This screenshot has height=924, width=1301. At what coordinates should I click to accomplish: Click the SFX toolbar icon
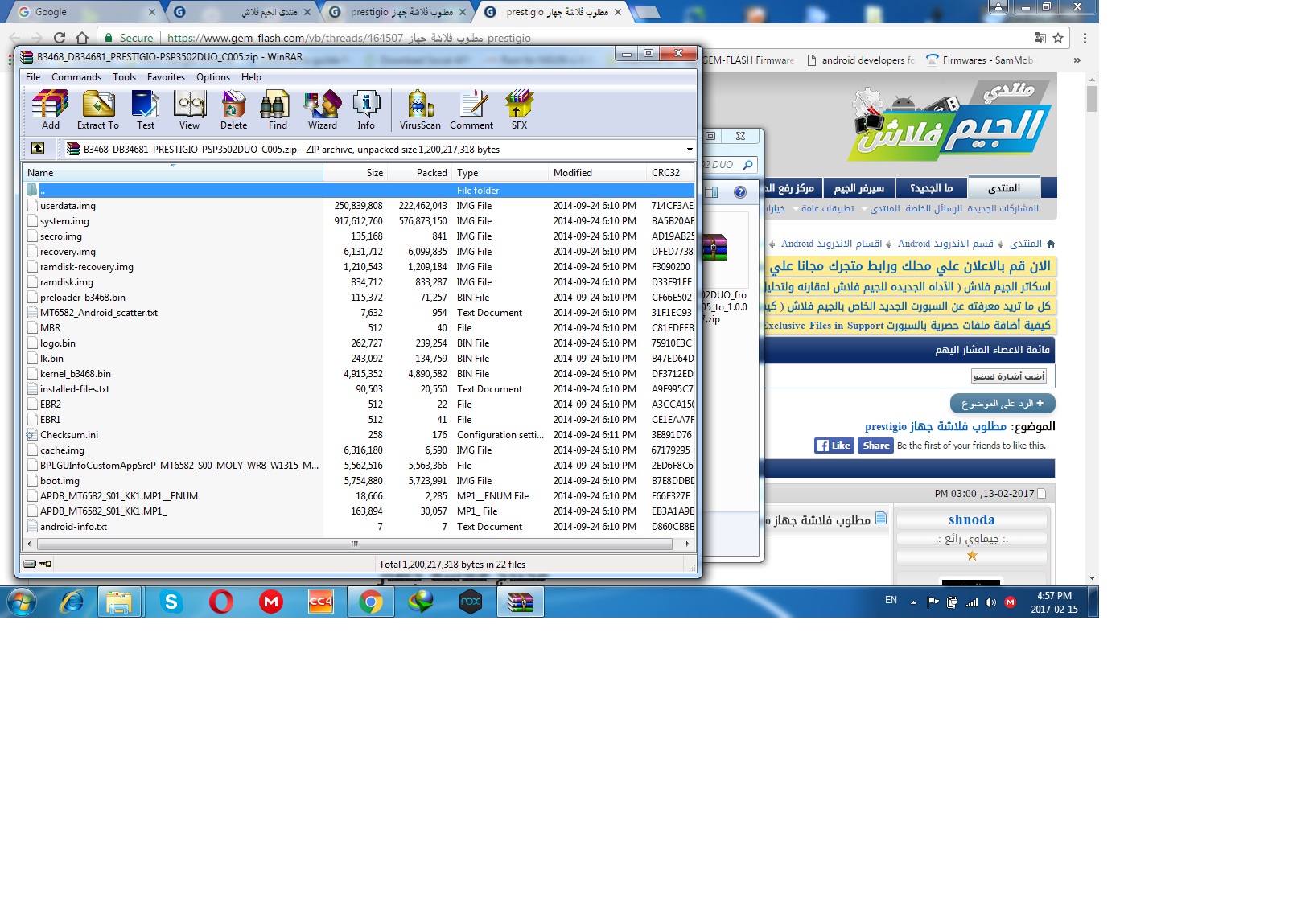[x=520, y=110]
